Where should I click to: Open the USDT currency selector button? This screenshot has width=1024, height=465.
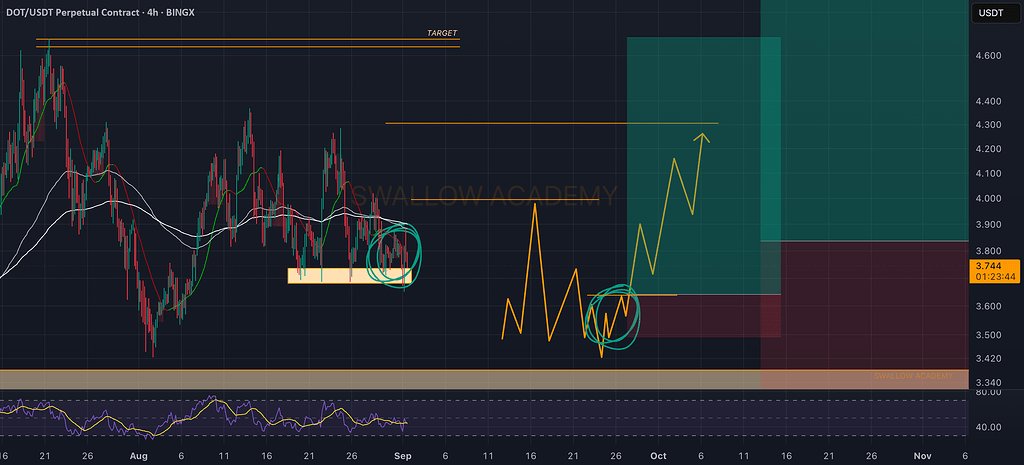[x=996, y=13]
